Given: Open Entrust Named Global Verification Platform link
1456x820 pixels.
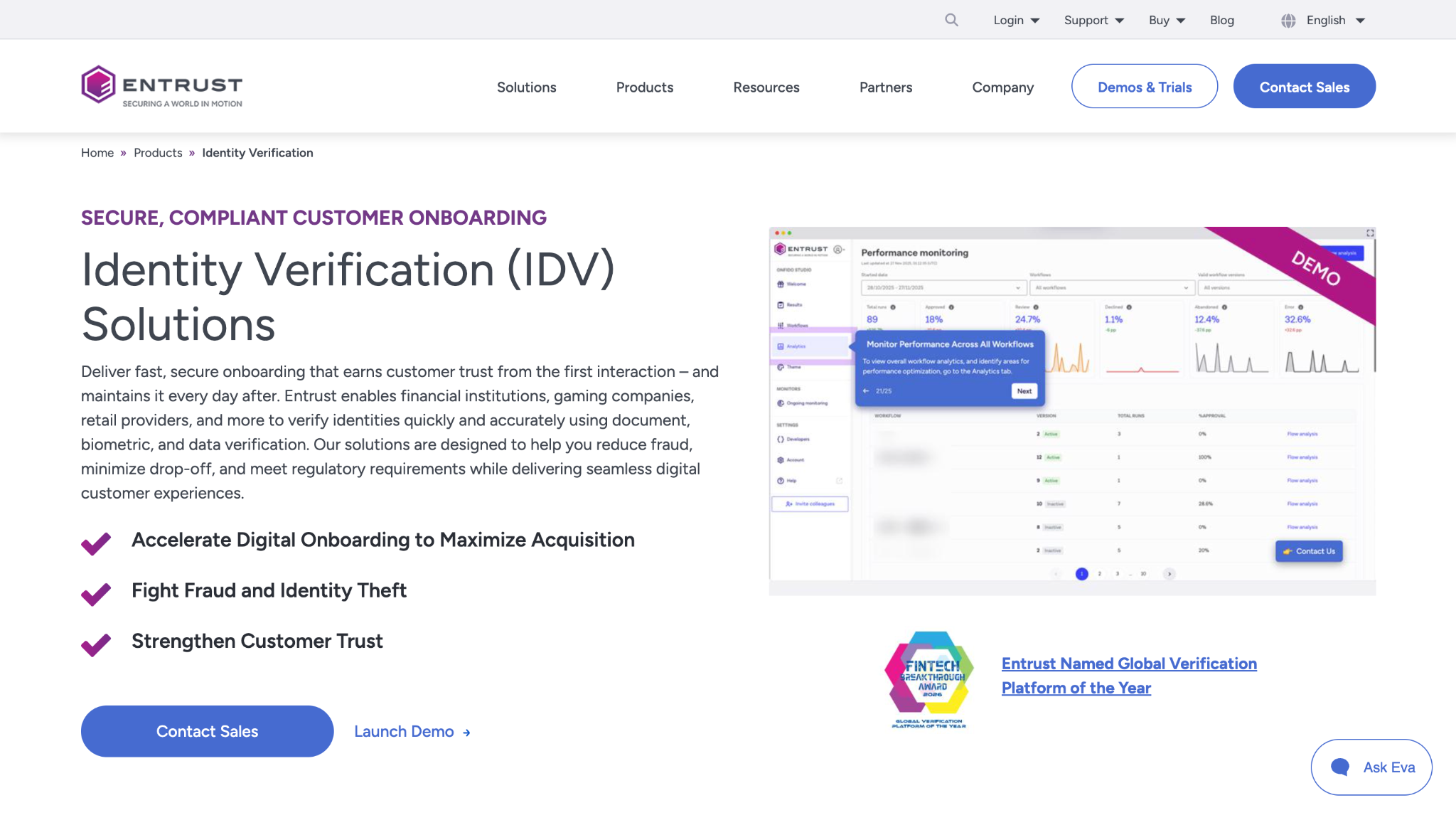Looking at the screenshot, I should 1129,676.
